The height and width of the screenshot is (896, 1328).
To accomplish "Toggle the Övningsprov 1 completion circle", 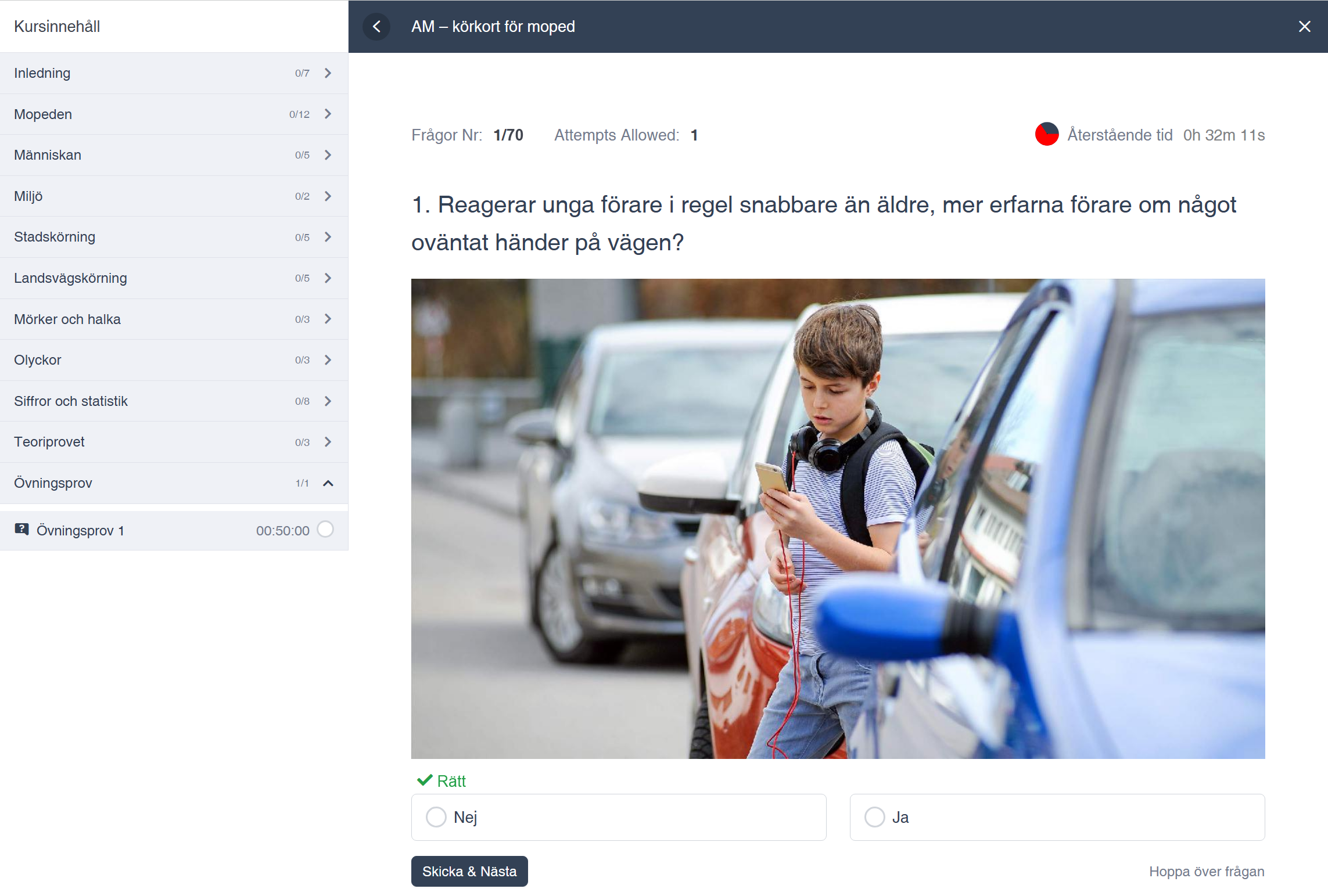I will [x=325, y=530].
